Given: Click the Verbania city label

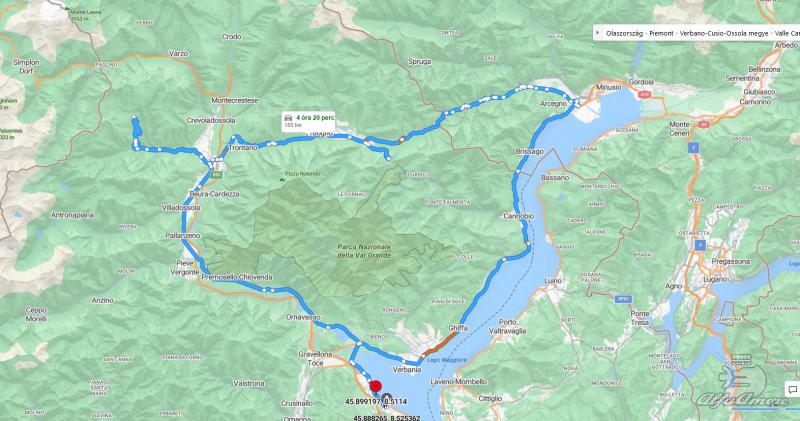Looking at the screenshot, I should [407, 369].
